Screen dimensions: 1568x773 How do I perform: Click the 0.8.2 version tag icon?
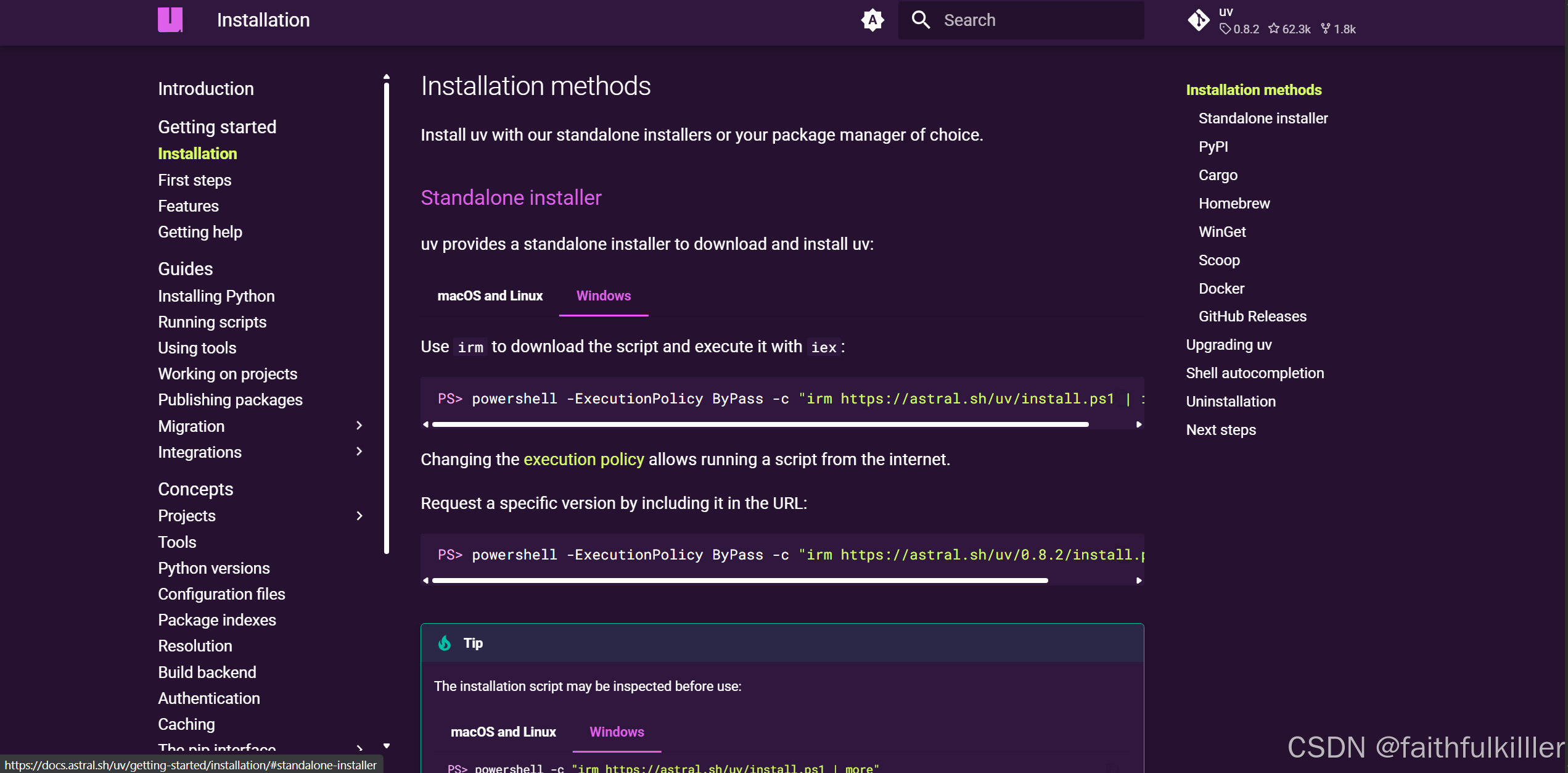[1226, 29]
